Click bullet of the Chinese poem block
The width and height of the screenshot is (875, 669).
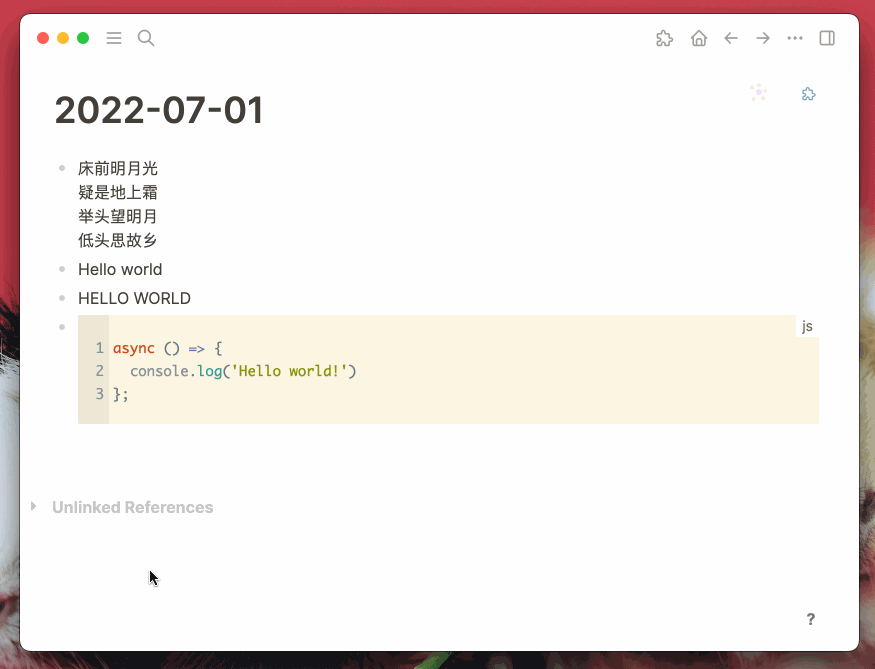click(x=62, y=167)
